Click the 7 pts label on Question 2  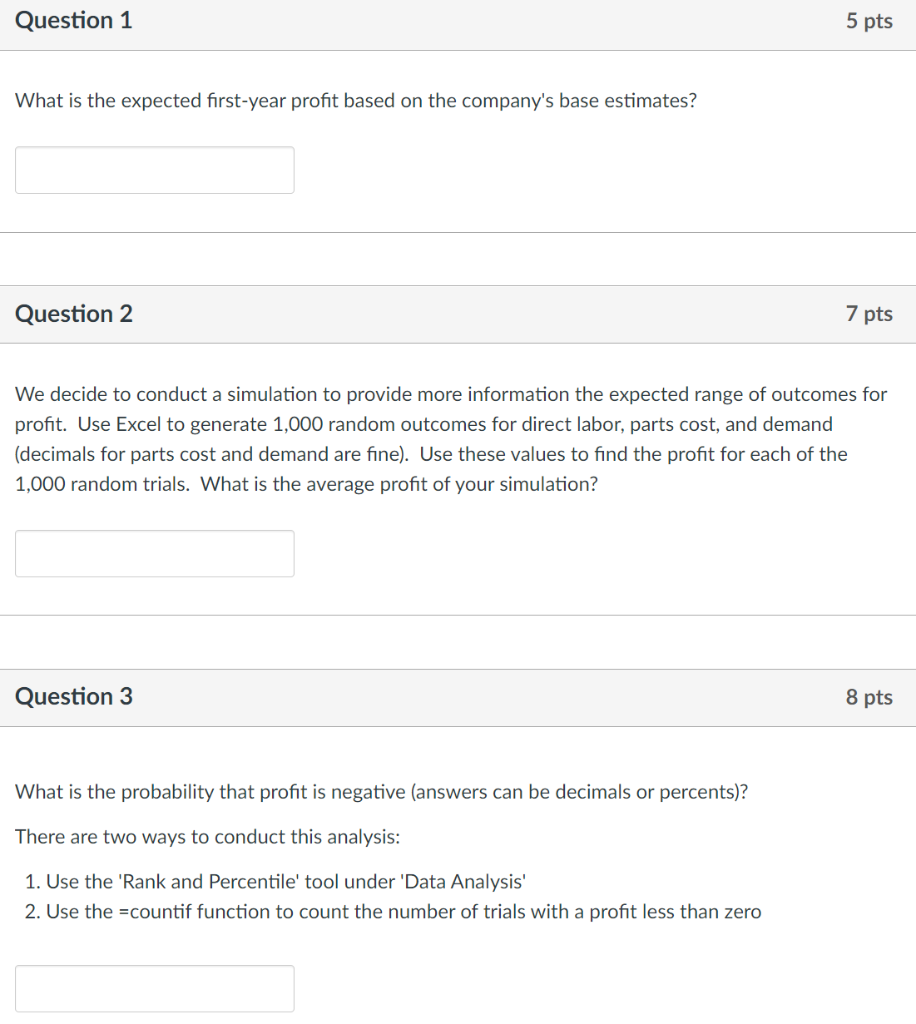[869, 313]
